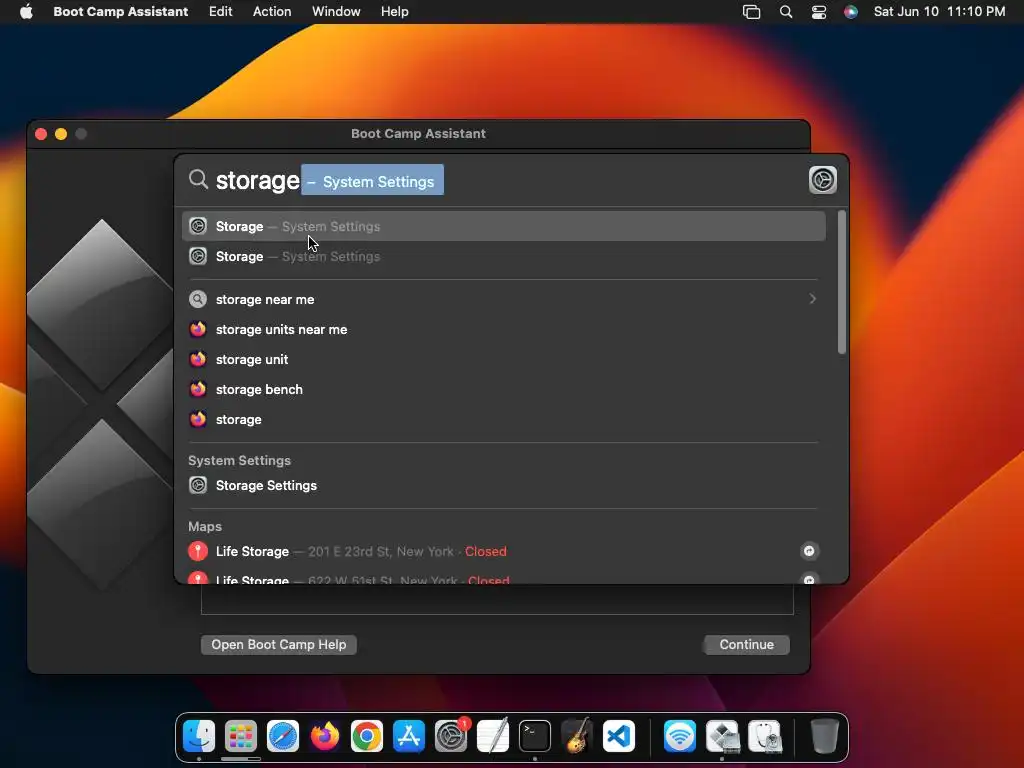Open Control Center from menu bar
Screen dimensions: 1024x768
(818, 12)
